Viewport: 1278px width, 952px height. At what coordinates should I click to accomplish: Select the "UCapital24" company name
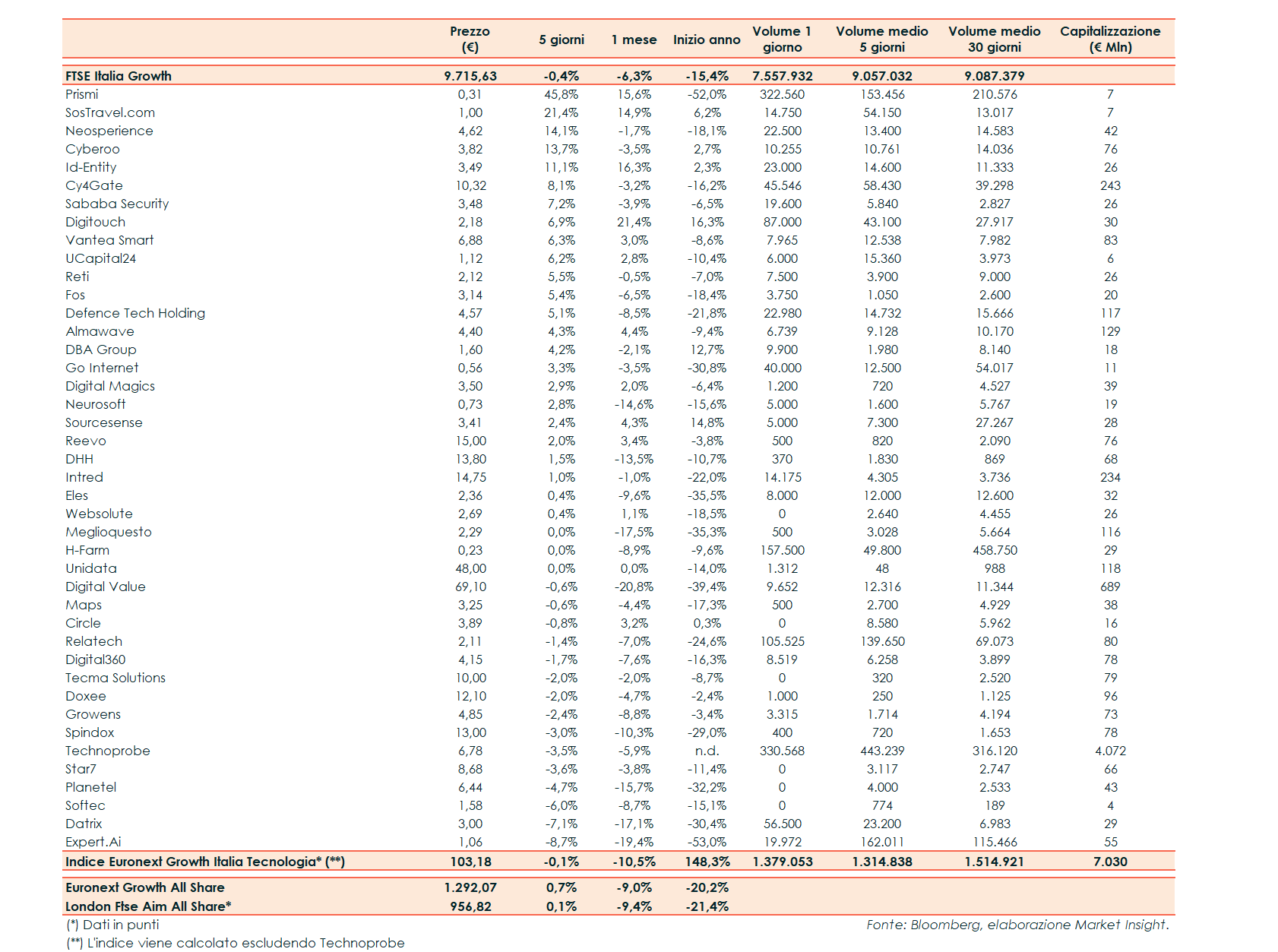click(101, 258)
